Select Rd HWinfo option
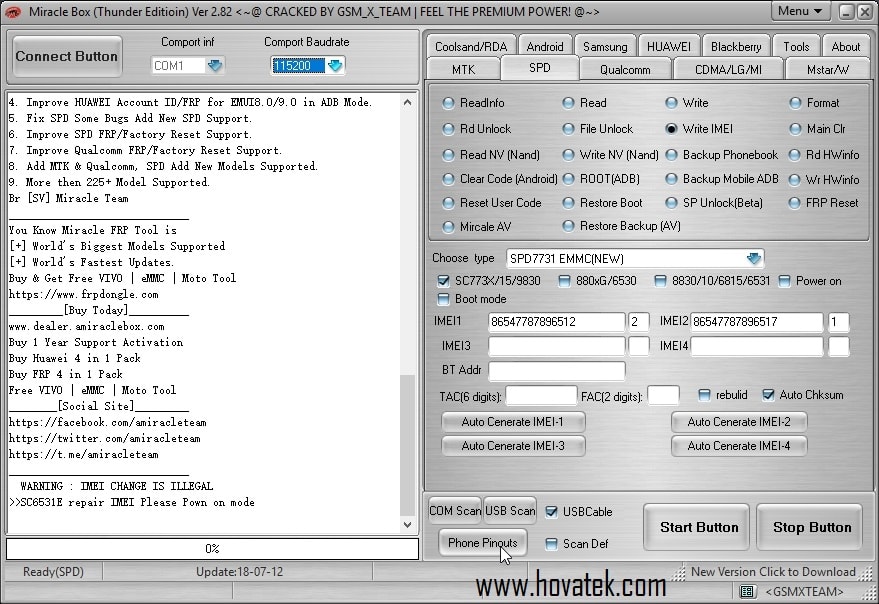The image size is (879, 604). tap(824, 155)
